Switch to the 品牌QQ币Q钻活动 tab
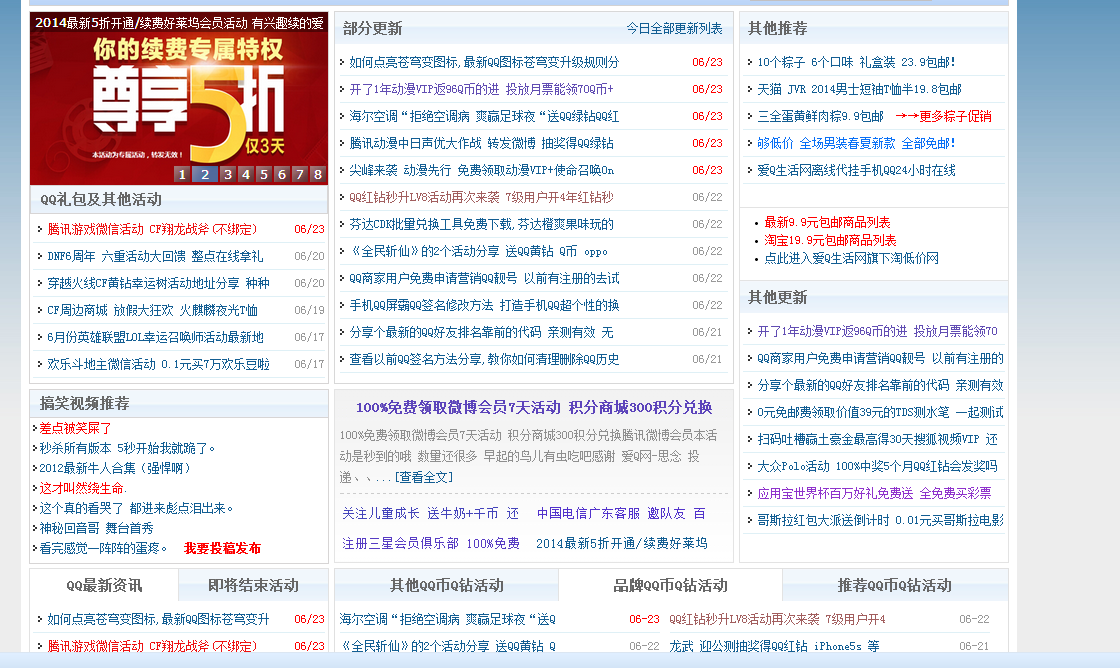Viewport: 1120px width, 668px height. (670, 585)
